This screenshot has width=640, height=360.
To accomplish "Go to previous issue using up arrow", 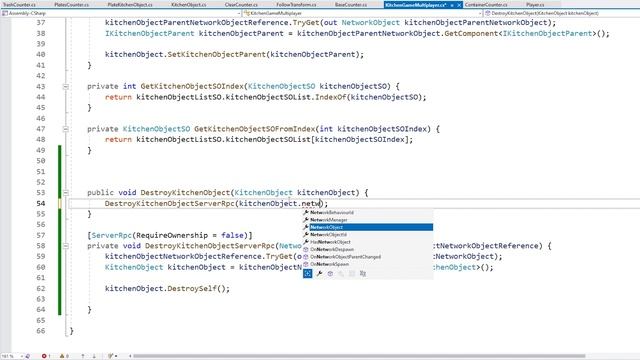I will coord(83,356).
